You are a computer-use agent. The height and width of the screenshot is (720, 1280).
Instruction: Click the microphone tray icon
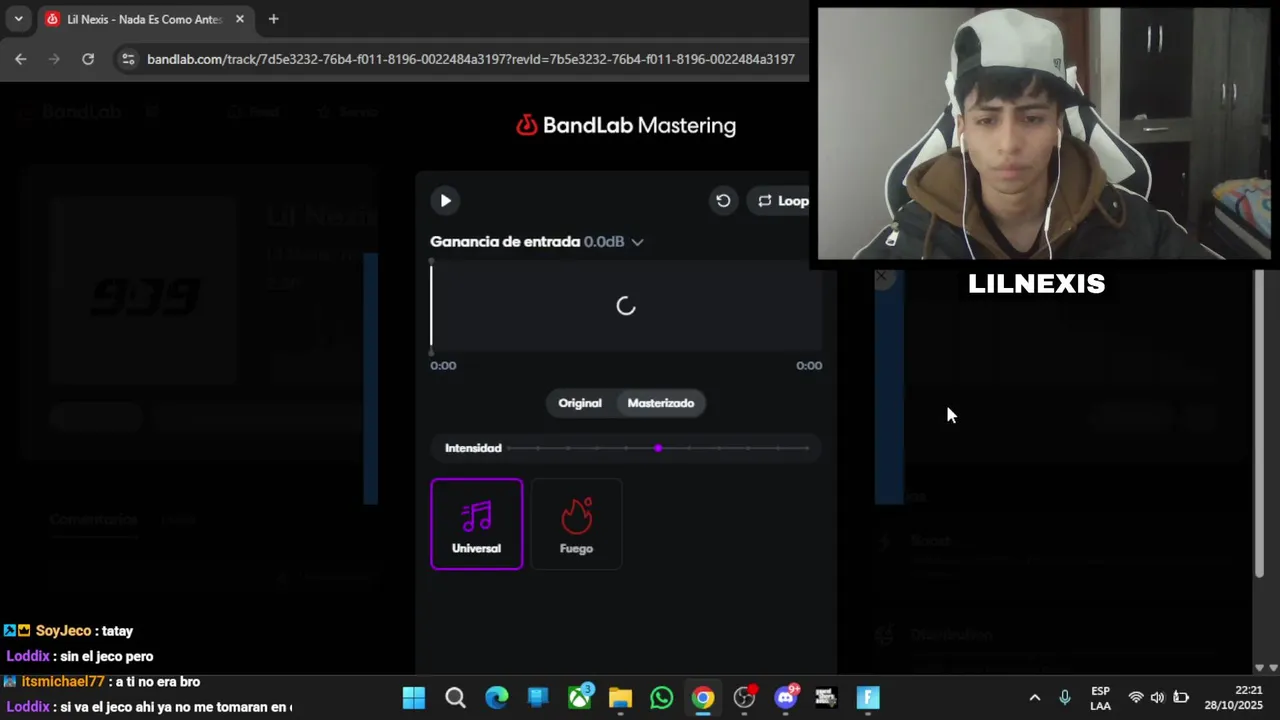(1065, 698)
